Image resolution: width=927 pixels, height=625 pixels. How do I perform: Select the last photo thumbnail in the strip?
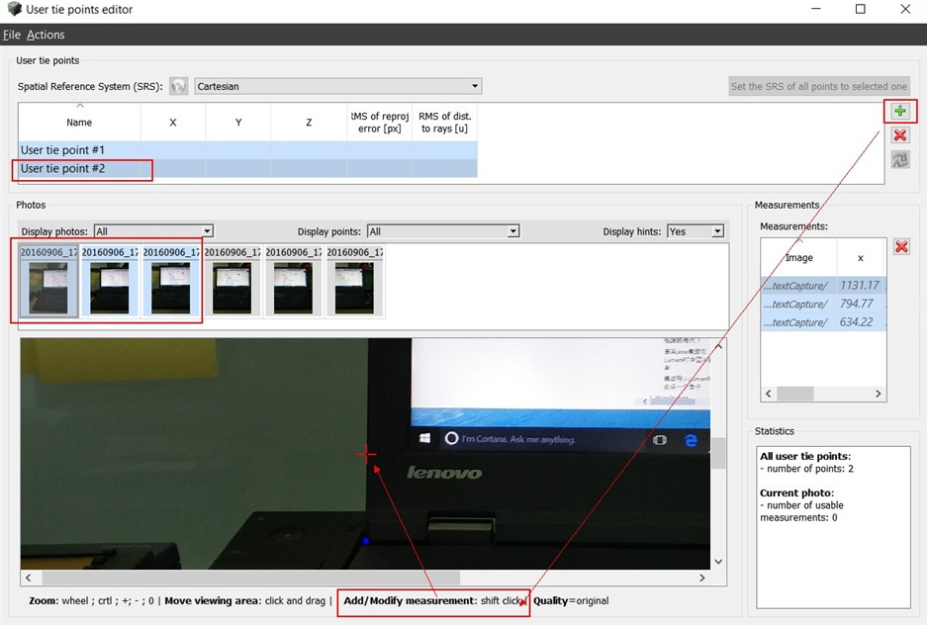(x=354, y=281)
